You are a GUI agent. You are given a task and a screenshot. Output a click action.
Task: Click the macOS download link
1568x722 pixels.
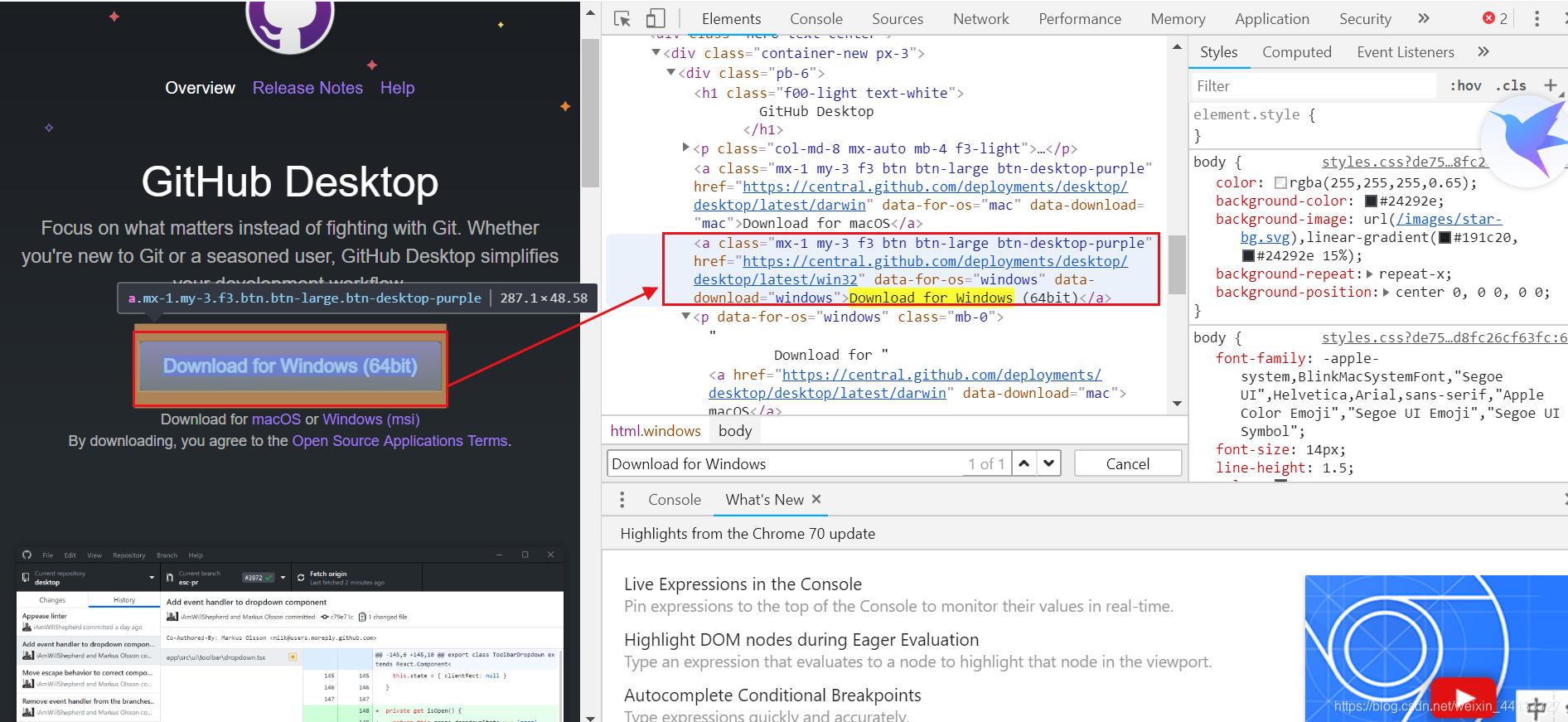tap(276, 419)
